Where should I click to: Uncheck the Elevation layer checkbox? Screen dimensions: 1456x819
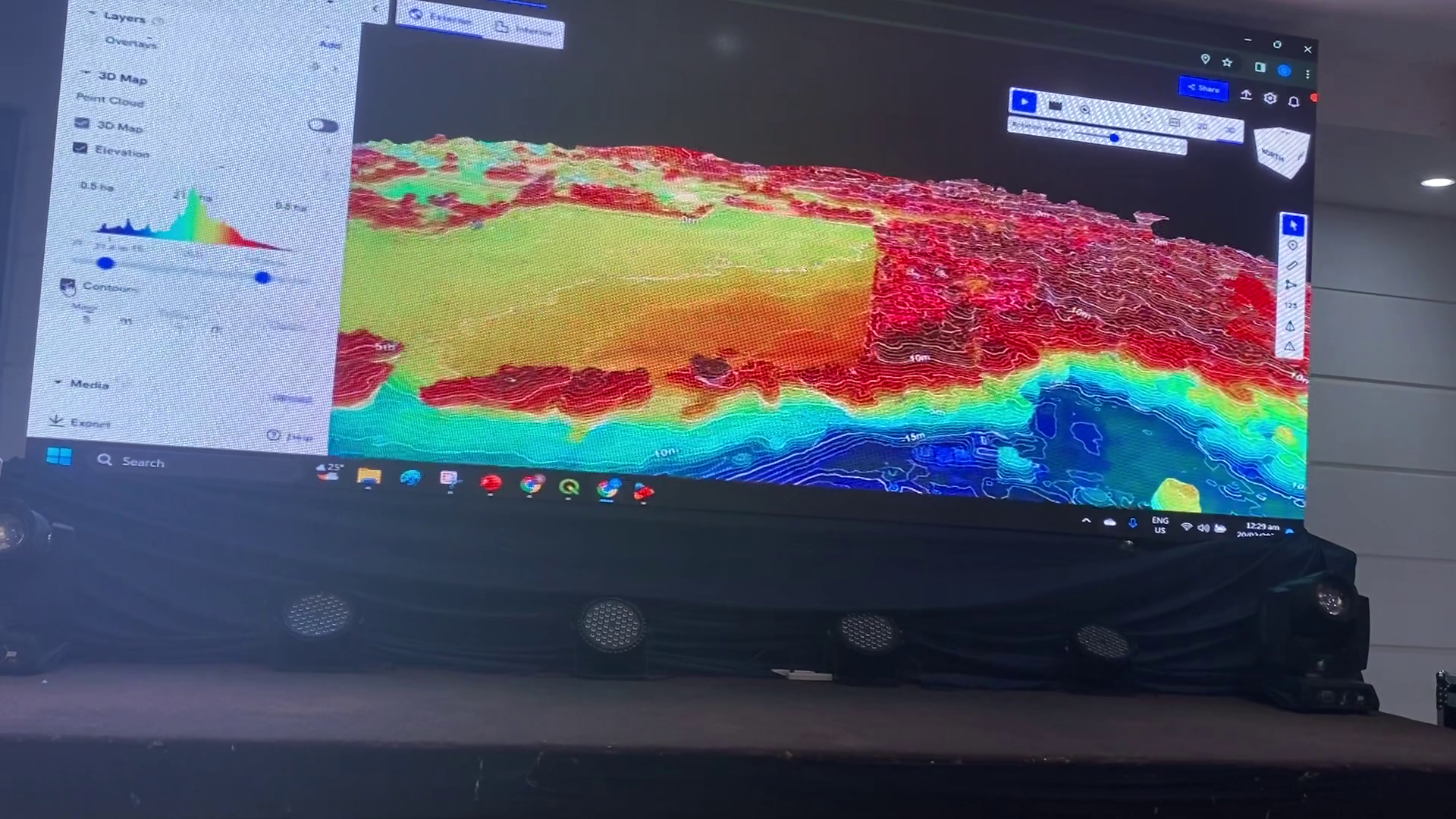pos(80,148)
